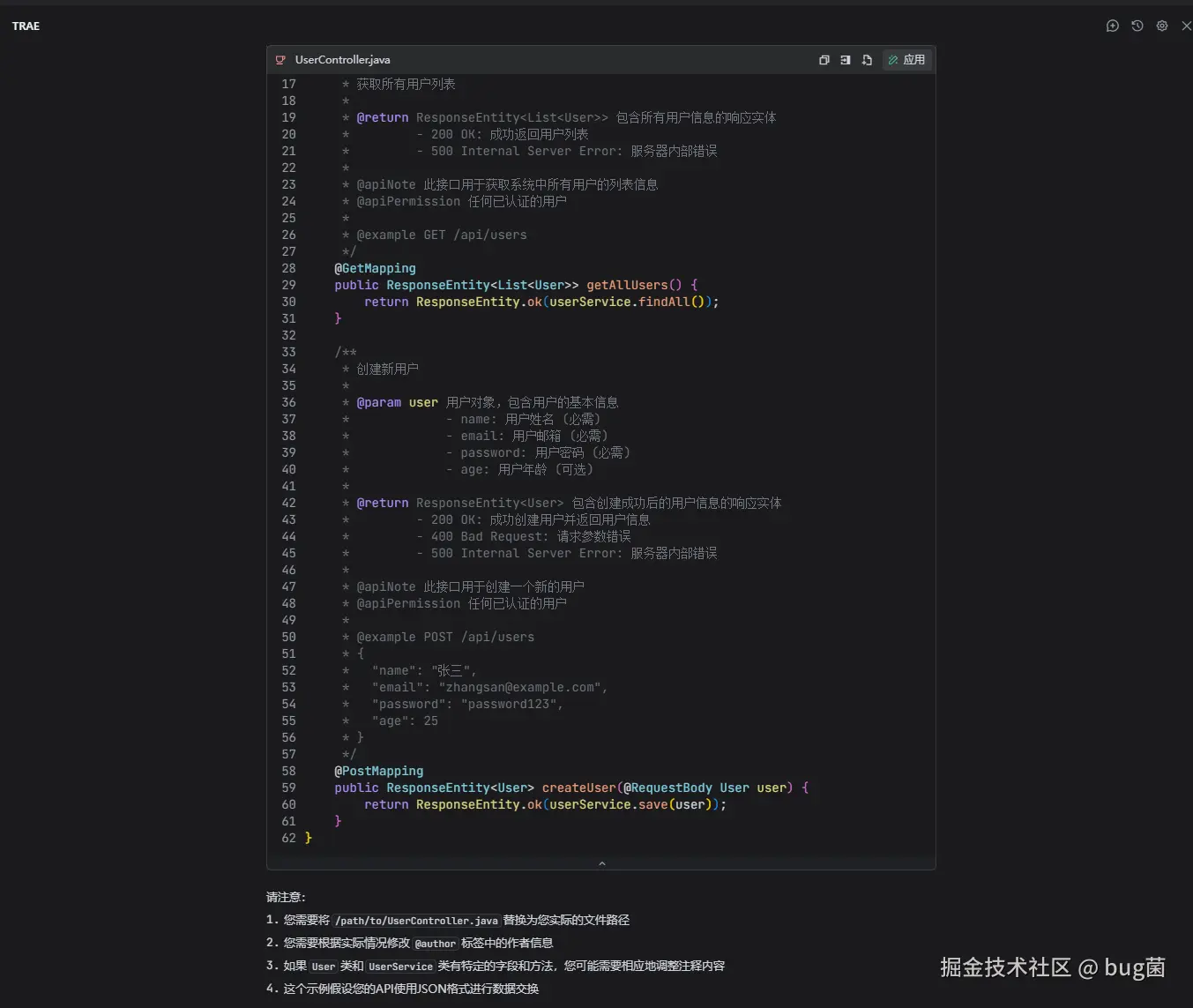Click the 'UserService' inline code in note 3
This screenshot has width=1193, height=1008.
(x=400, y=966)
